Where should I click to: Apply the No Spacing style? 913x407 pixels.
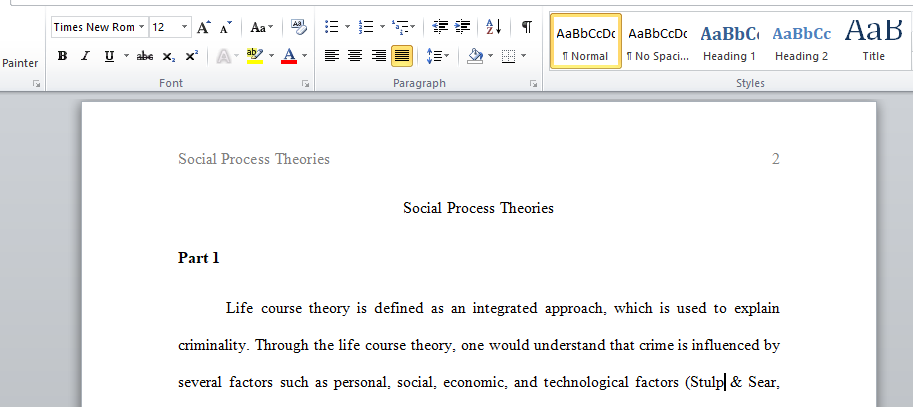657,41
